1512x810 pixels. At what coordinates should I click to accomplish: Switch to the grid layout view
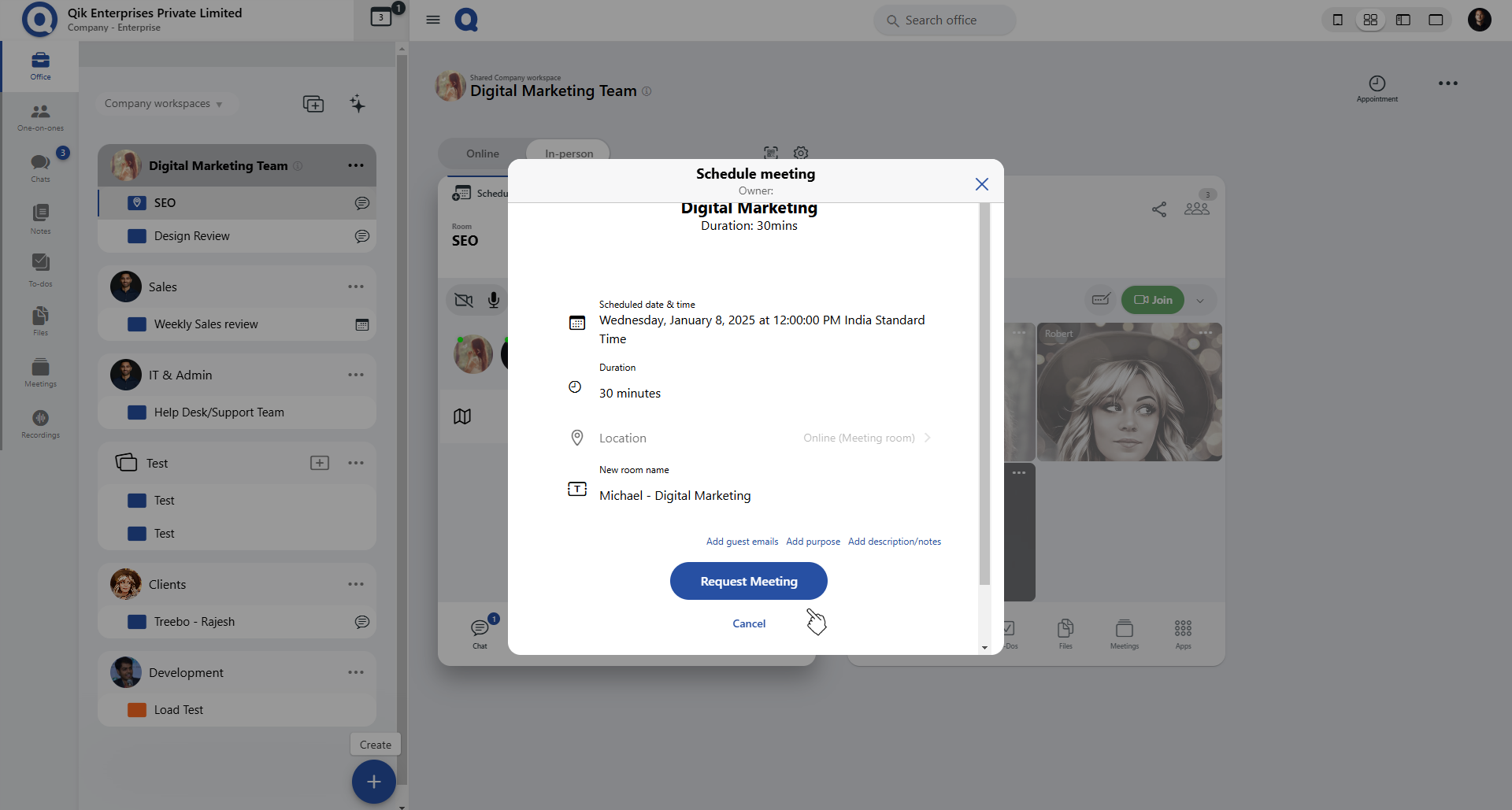1370,20
